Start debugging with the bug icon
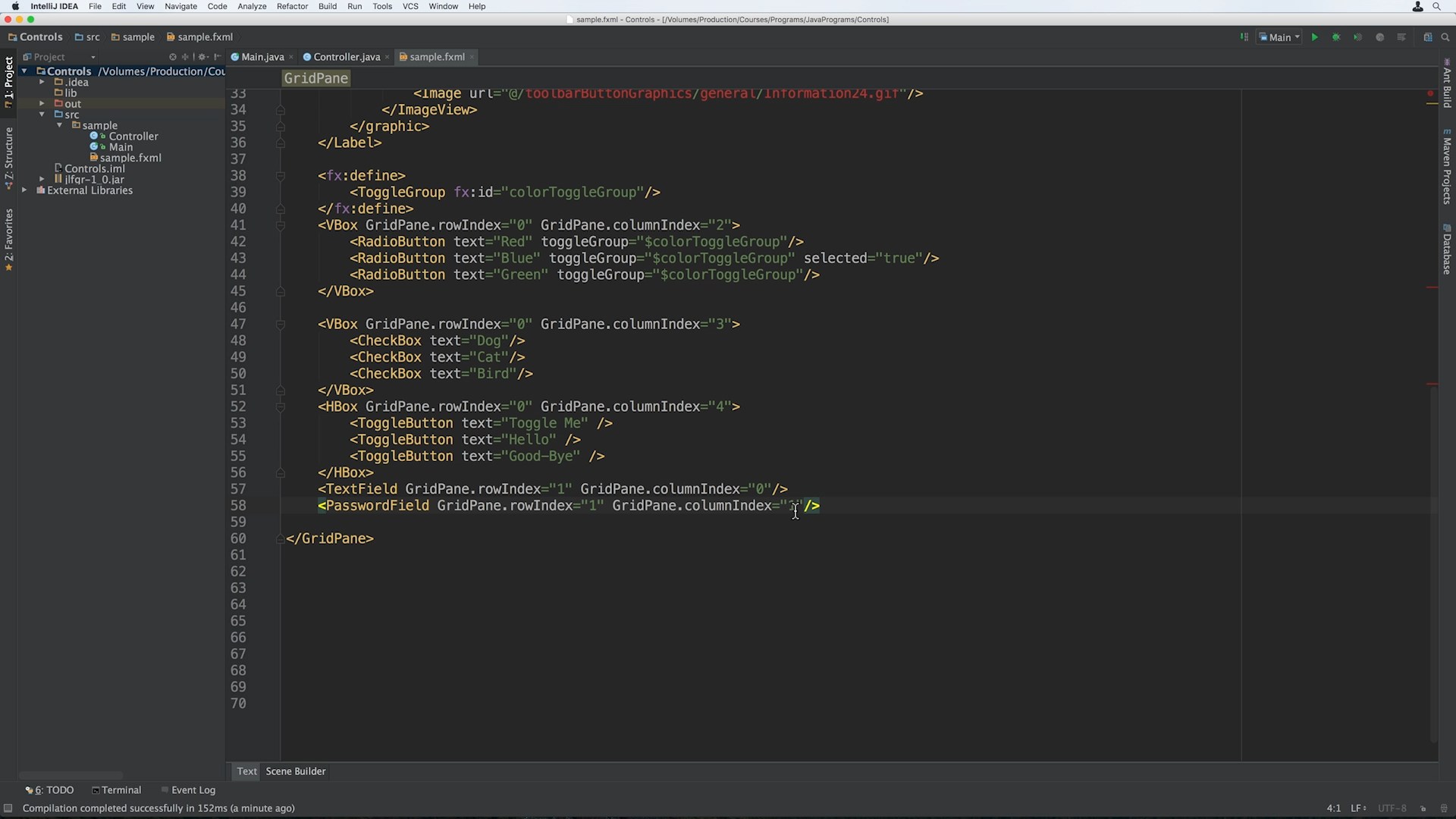 (x=1336, y=36)
